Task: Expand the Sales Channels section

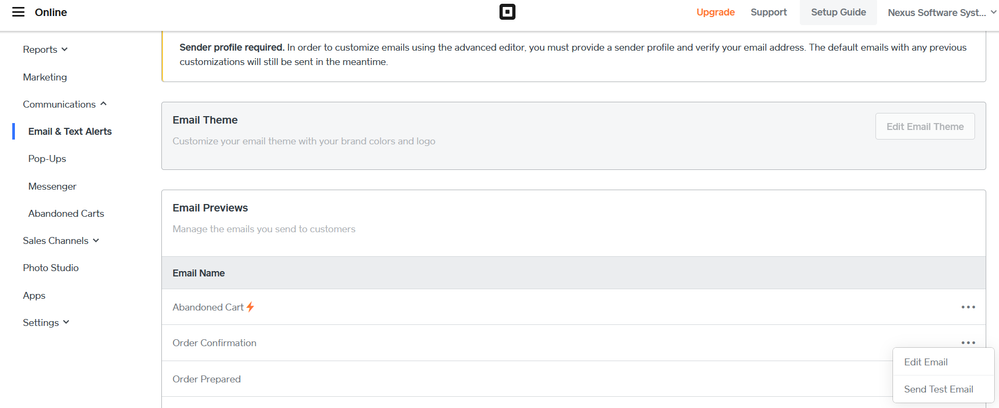Action: [x=62, y=241]
